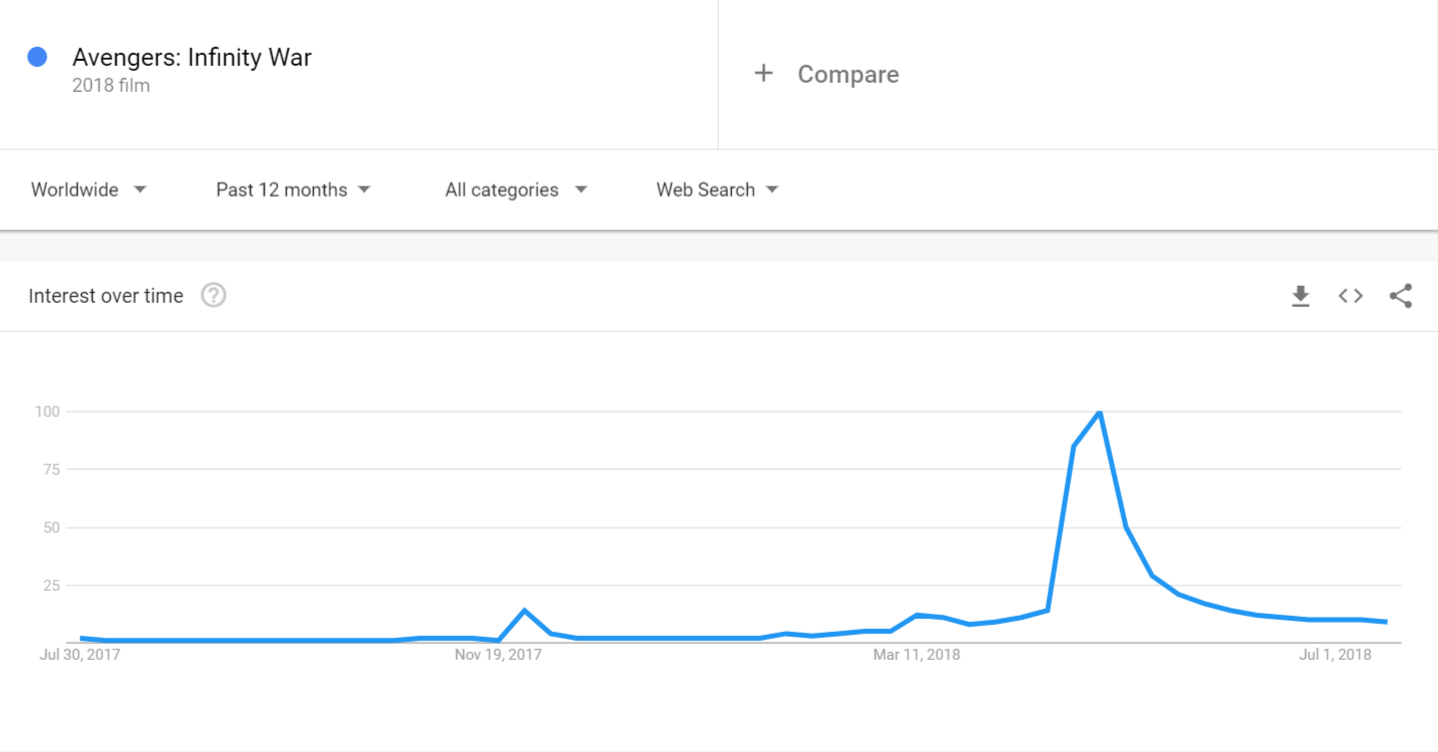Image resolution: width=1438 pixels, height=752 pixels.
Task: Click the small spike after Nov 19, 2017
Action: 525,610
